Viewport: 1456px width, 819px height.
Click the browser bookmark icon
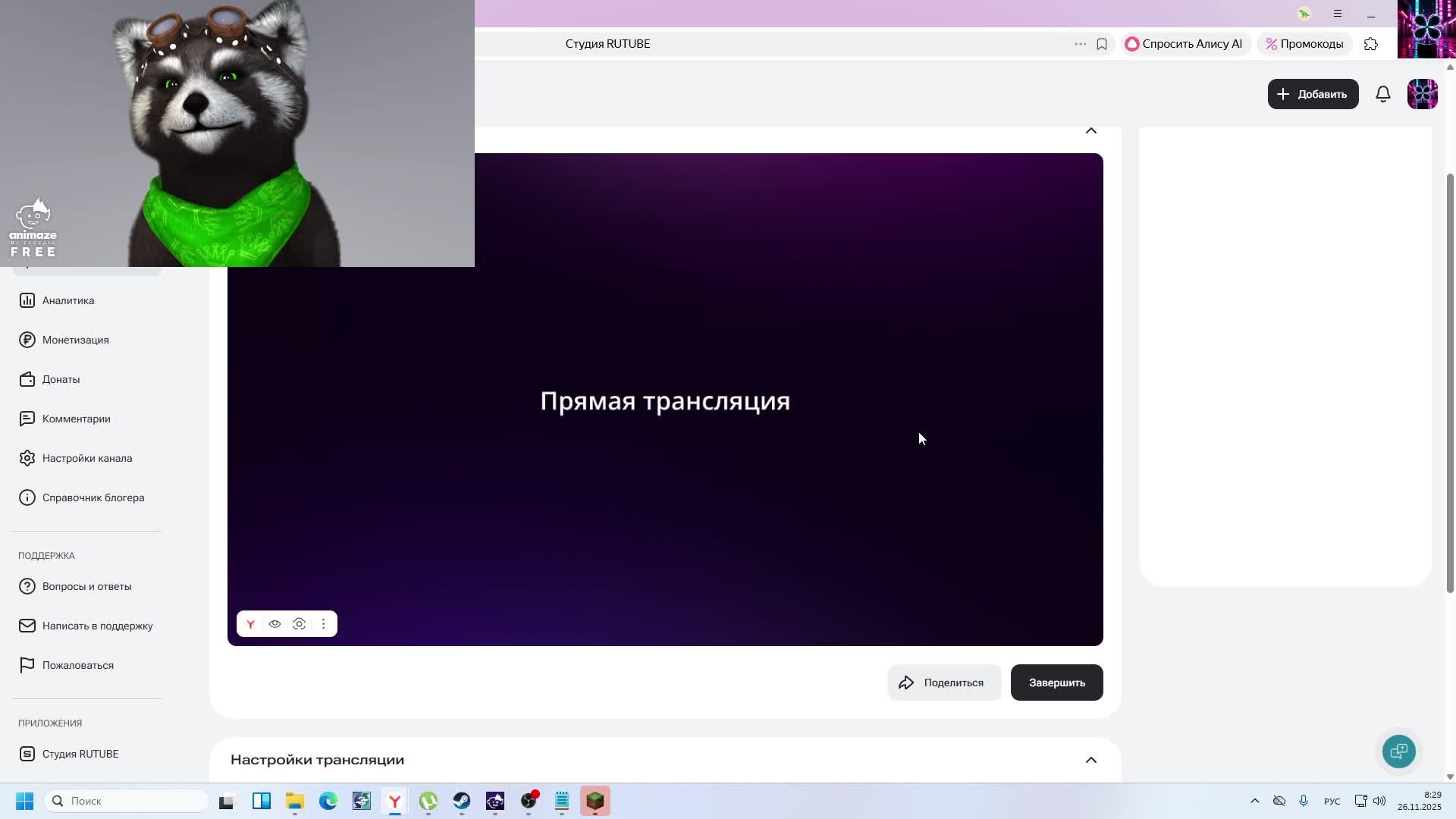(x=1101, y=44)
